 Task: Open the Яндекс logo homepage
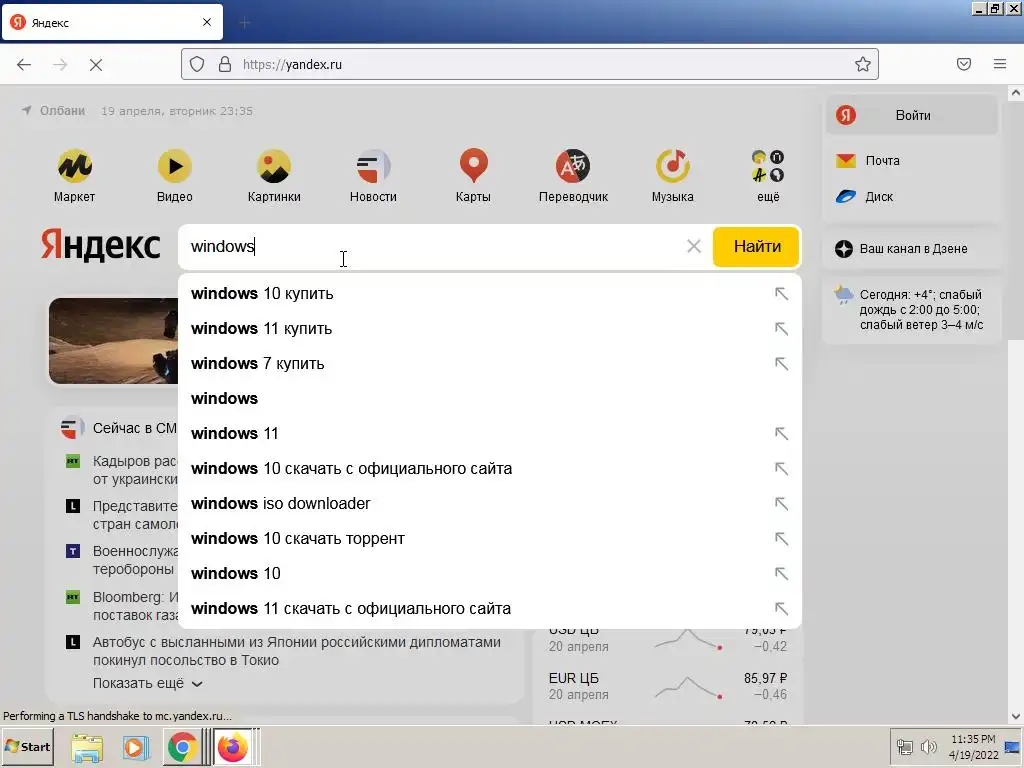(x=100, y=246)
